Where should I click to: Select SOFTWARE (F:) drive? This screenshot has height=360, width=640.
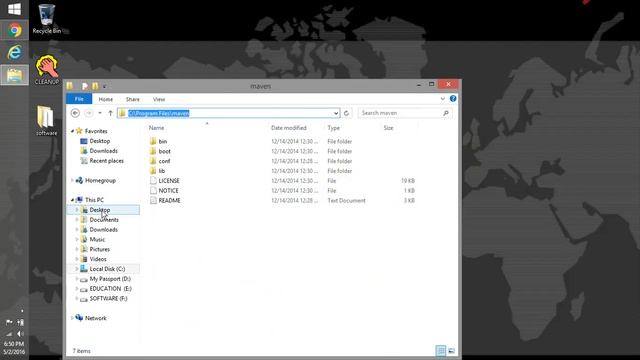pos(109,298)
